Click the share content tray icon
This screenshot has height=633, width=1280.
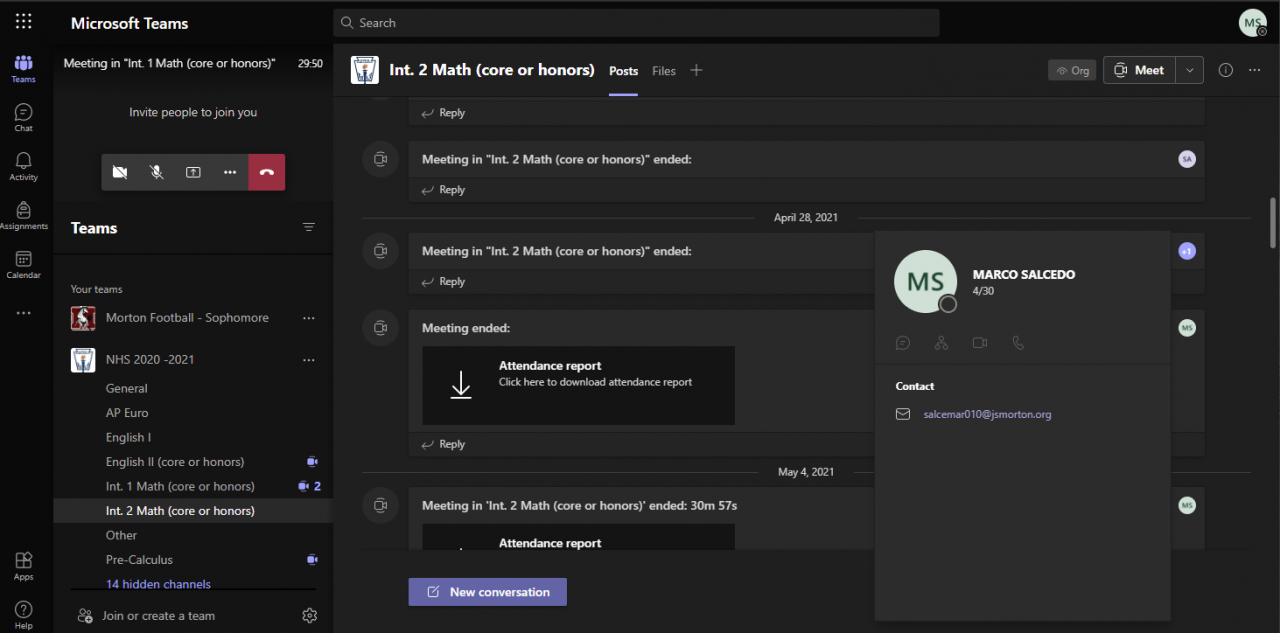click(x=193, y=172)
